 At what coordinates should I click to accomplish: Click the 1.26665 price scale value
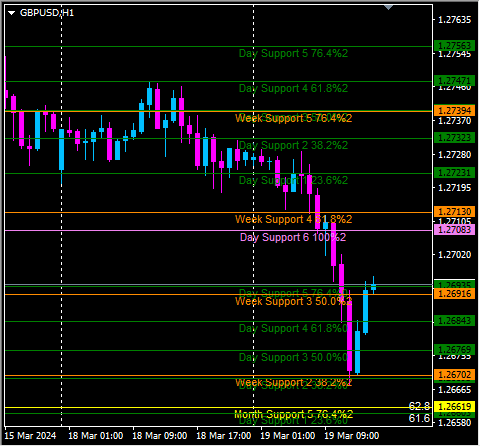coord(455,389)
